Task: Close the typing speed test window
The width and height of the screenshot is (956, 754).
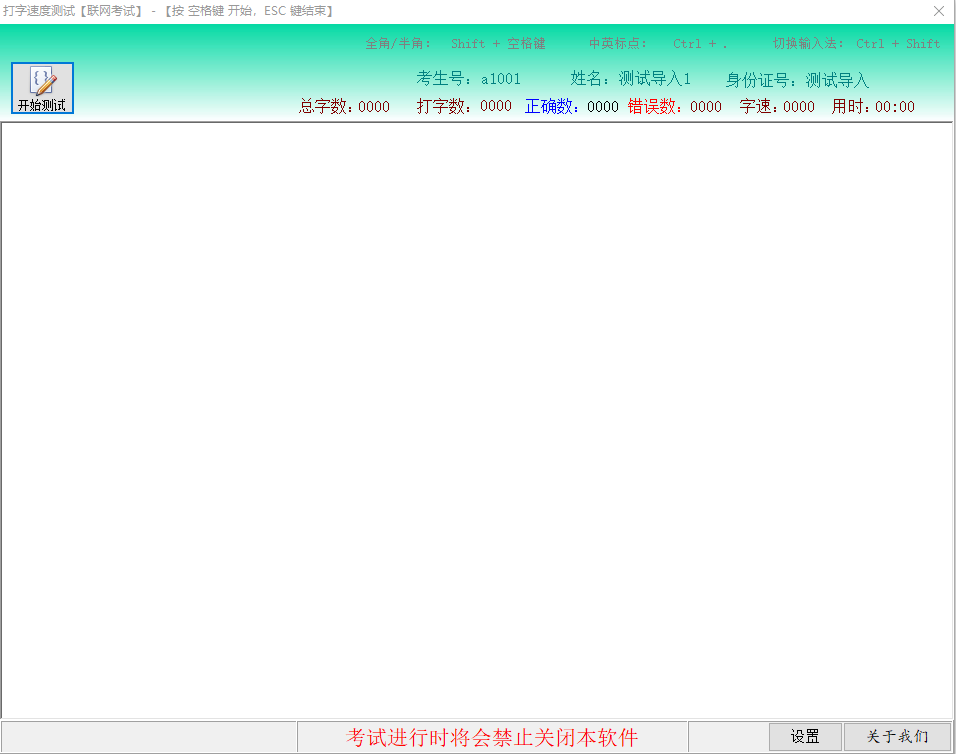Action: click(938, 11)
